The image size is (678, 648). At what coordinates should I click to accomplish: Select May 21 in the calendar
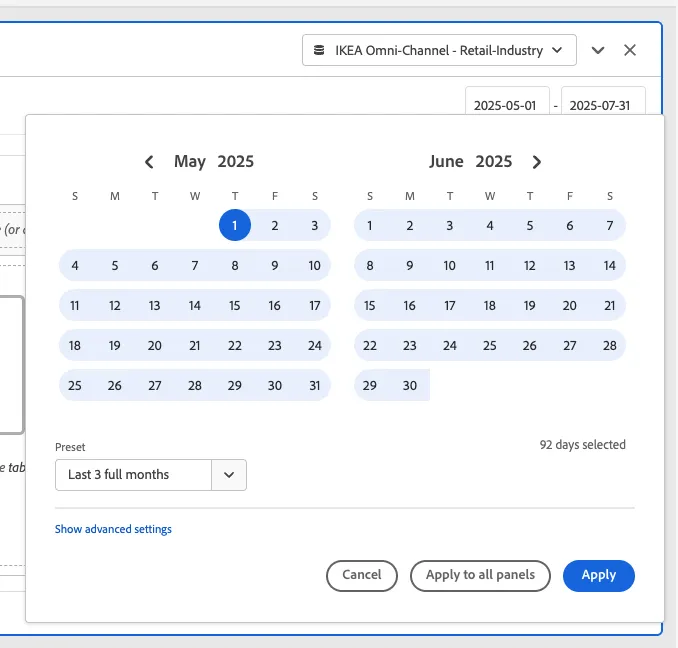(195, 345)
